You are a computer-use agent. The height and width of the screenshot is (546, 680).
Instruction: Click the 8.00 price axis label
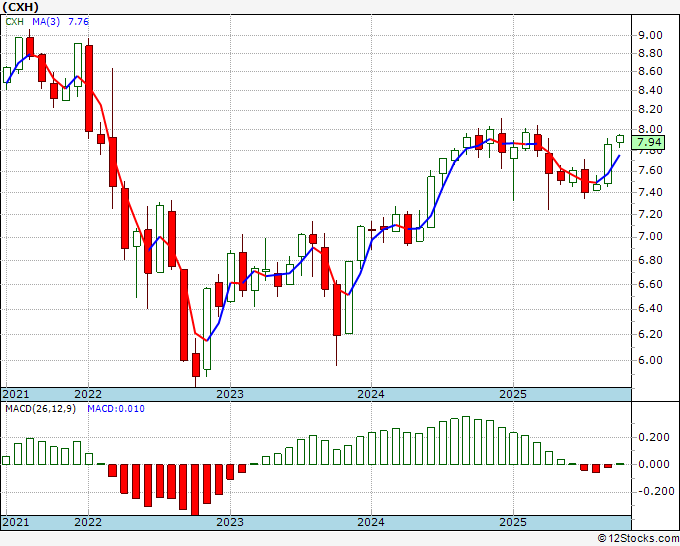click(650, 129)
